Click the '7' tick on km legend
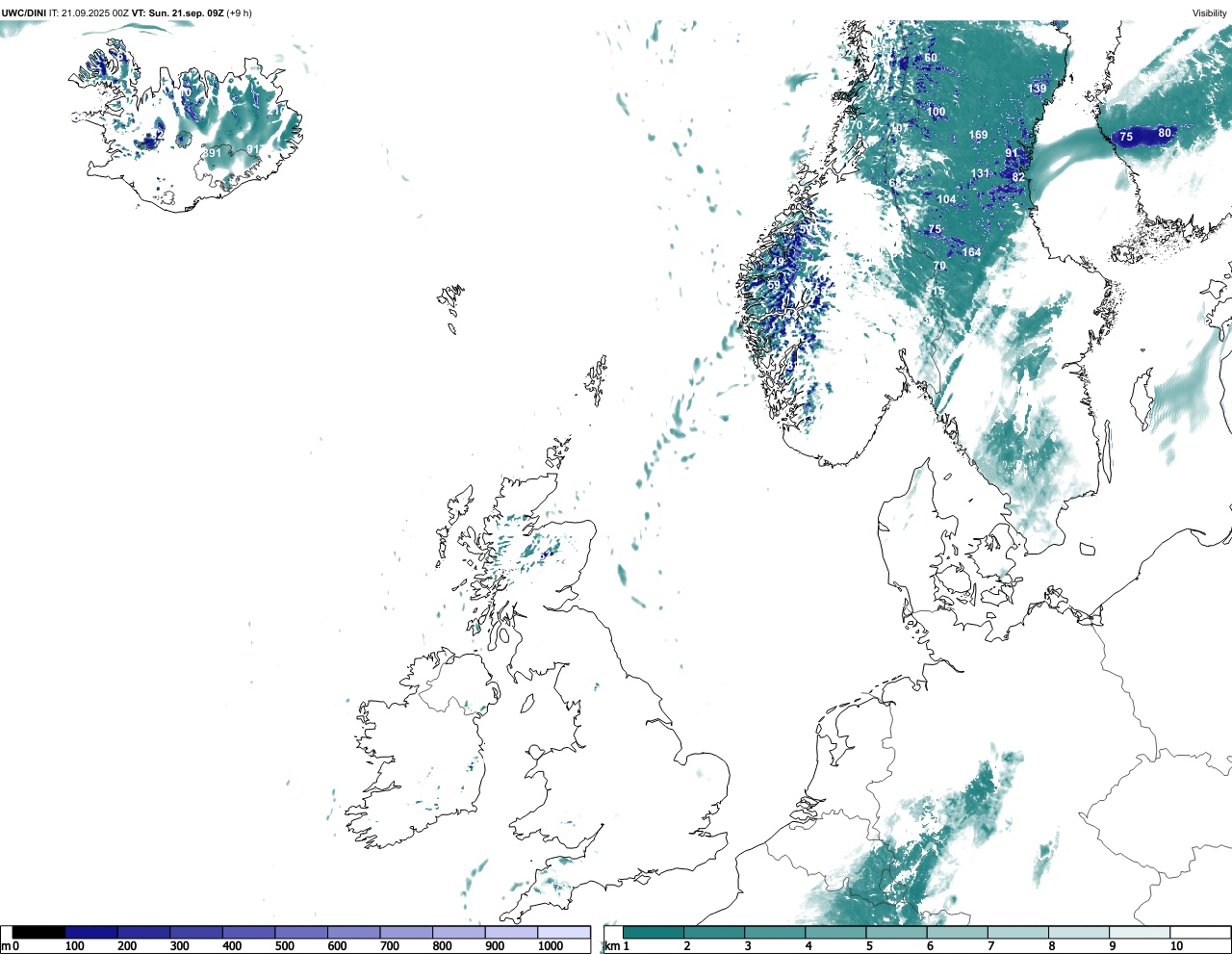The width and height of the screenshot is (1232, 954). [990, 946]
